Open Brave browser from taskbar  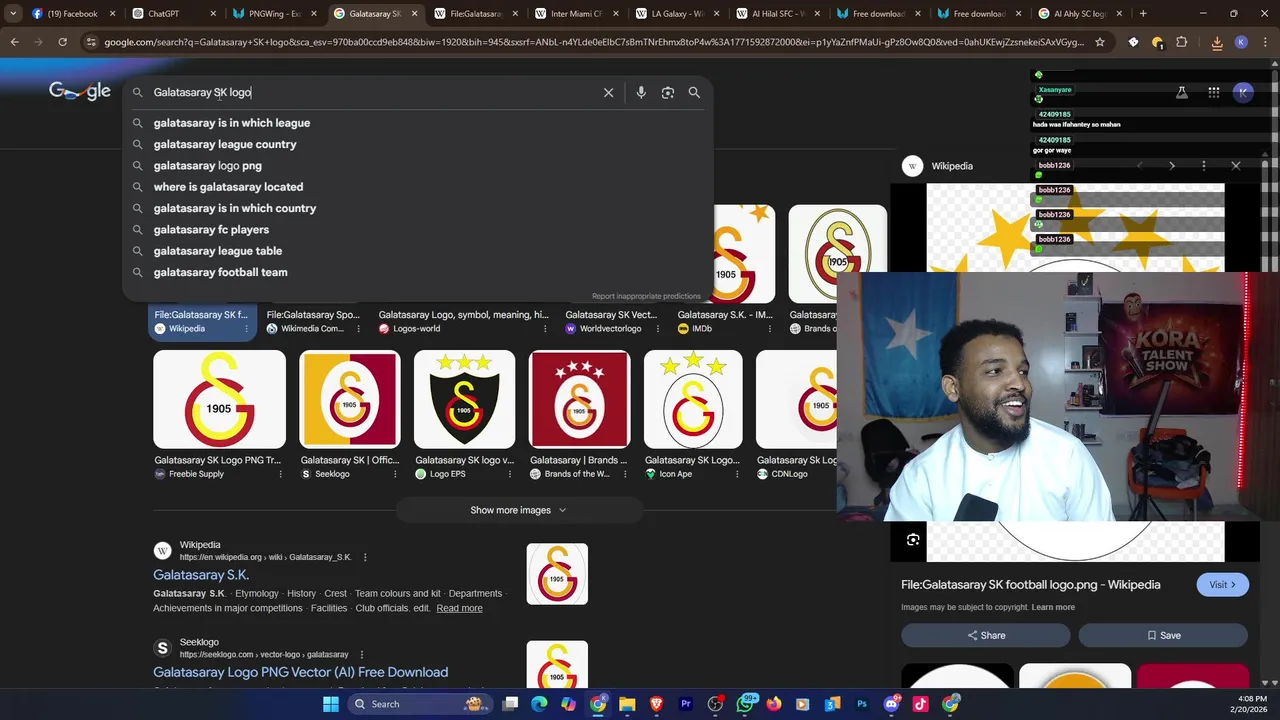click(656, 704)
